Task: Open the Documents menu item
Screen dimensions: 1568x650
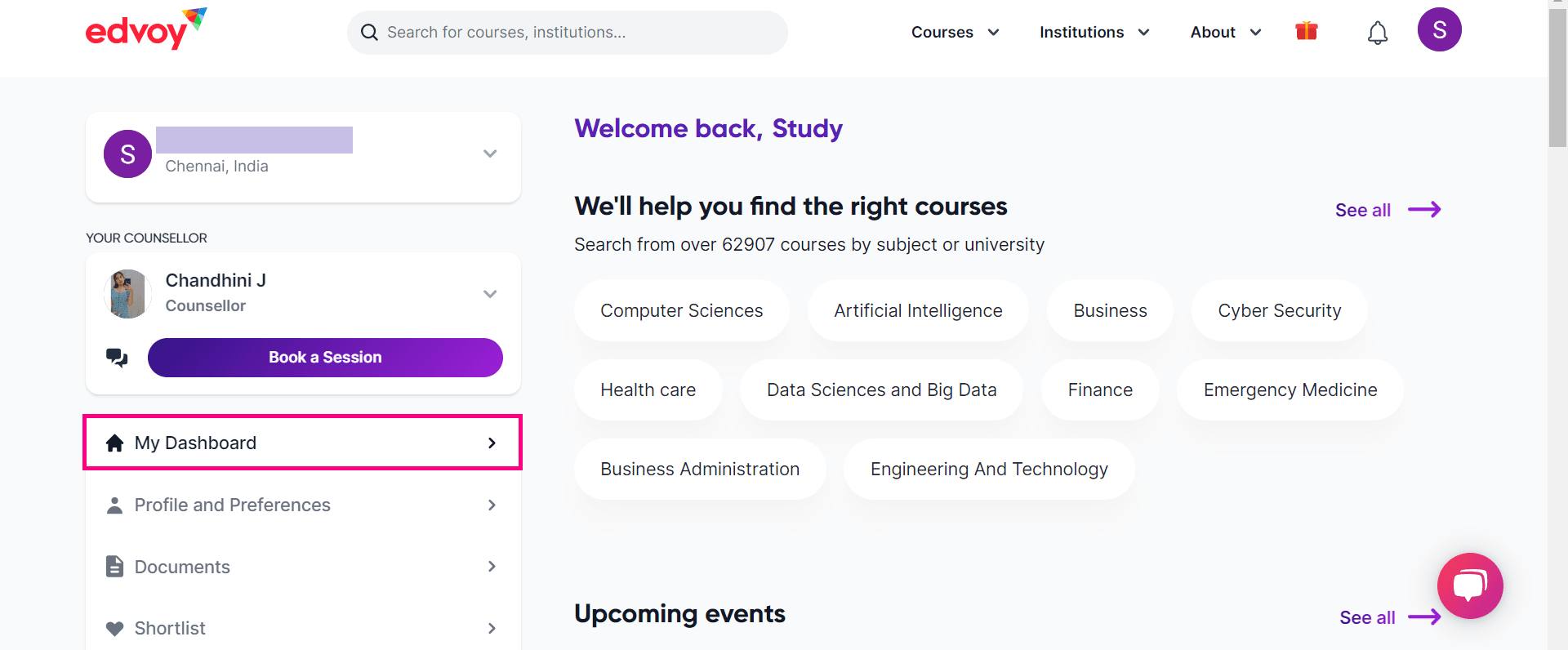Action: pyautogui.click(x=303, y=567)
